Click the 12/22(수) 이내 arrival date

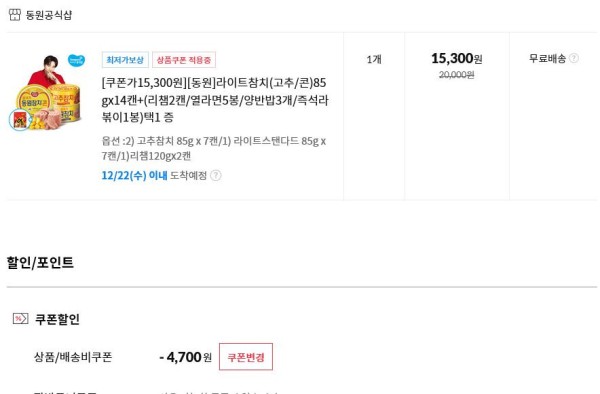pyautogui.click(x=134, y=176)
